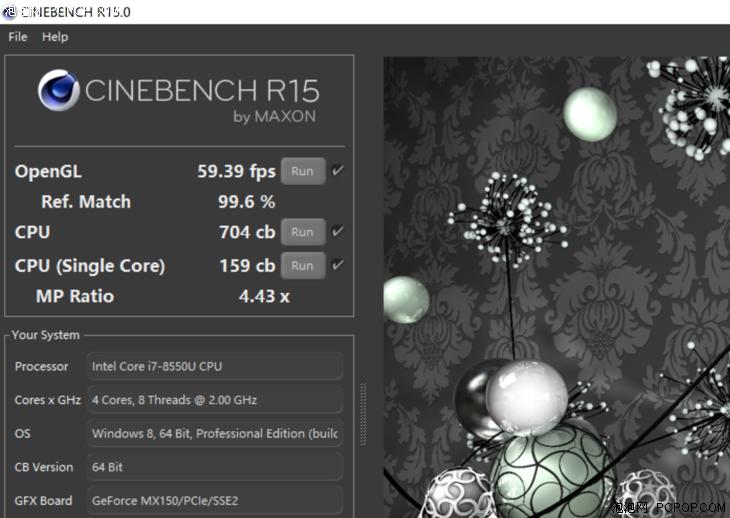Click the Cinebench sphere logo icon

coord(59,91)
